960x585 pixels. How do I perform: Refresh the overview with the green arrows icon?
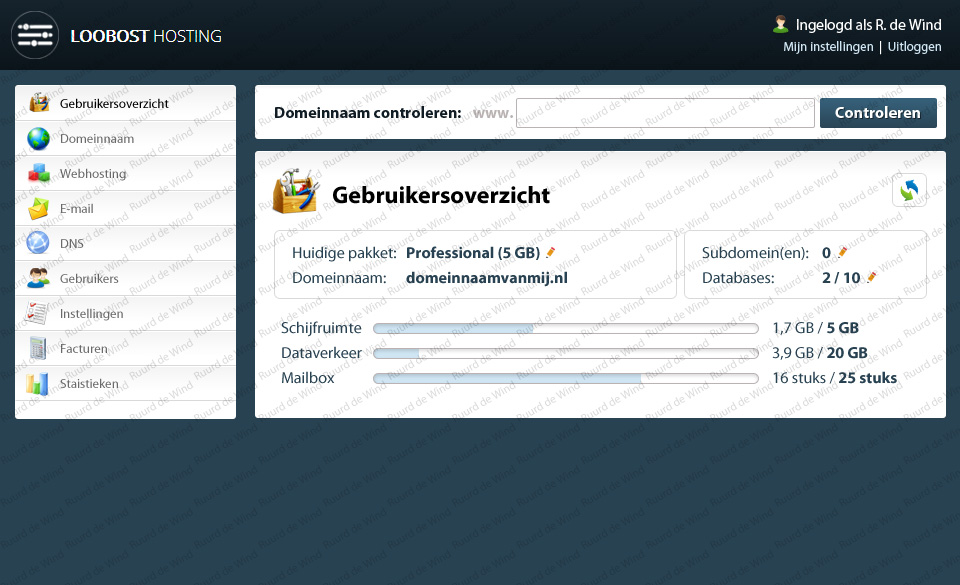point(909,190)
